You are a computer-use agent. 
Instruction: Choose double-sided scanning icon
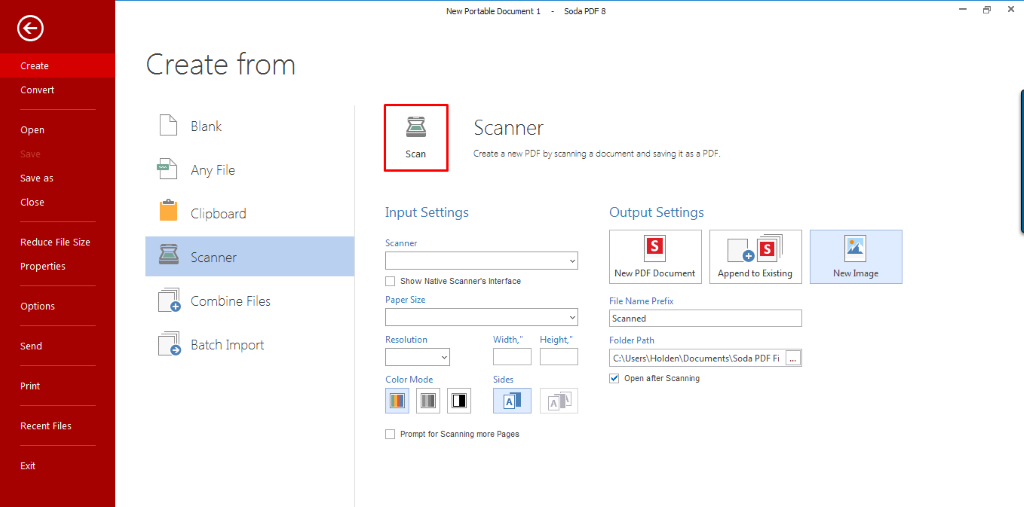[x=559, y=401]
